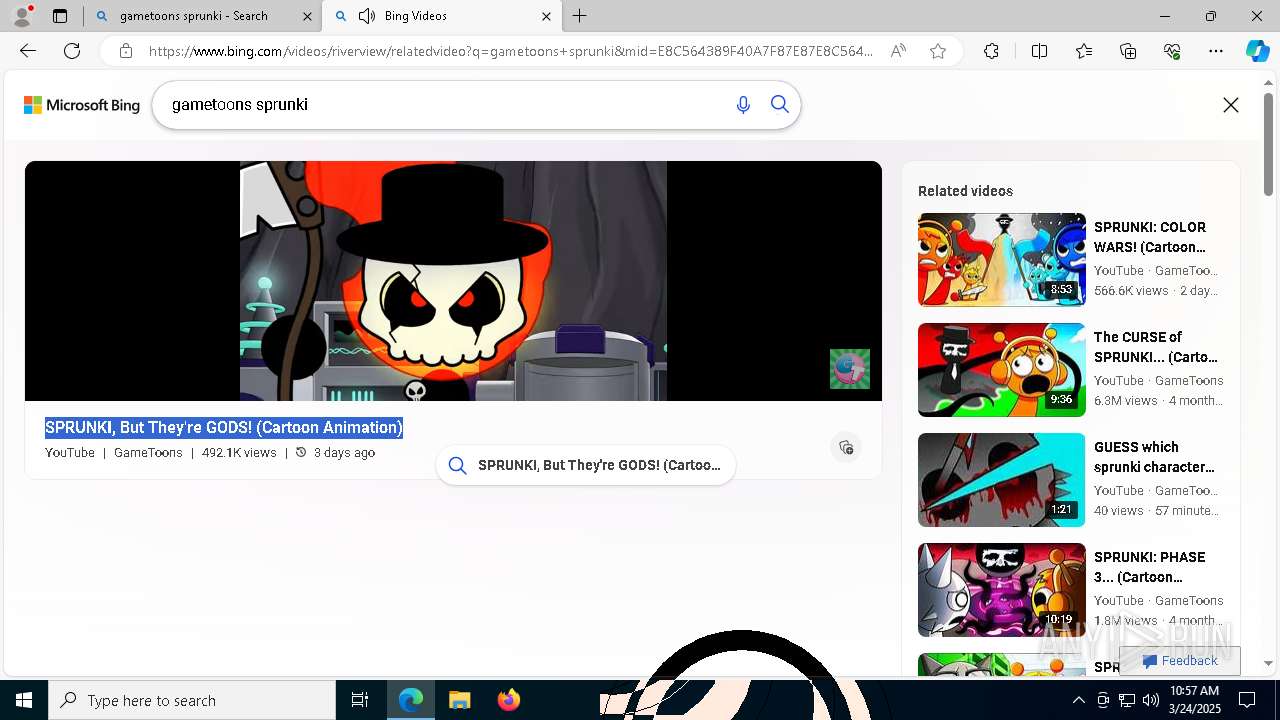Open the volume tray icon
Image resolution: width=1280 pixels, height=720 pixels.
[x=1150, y=700]
